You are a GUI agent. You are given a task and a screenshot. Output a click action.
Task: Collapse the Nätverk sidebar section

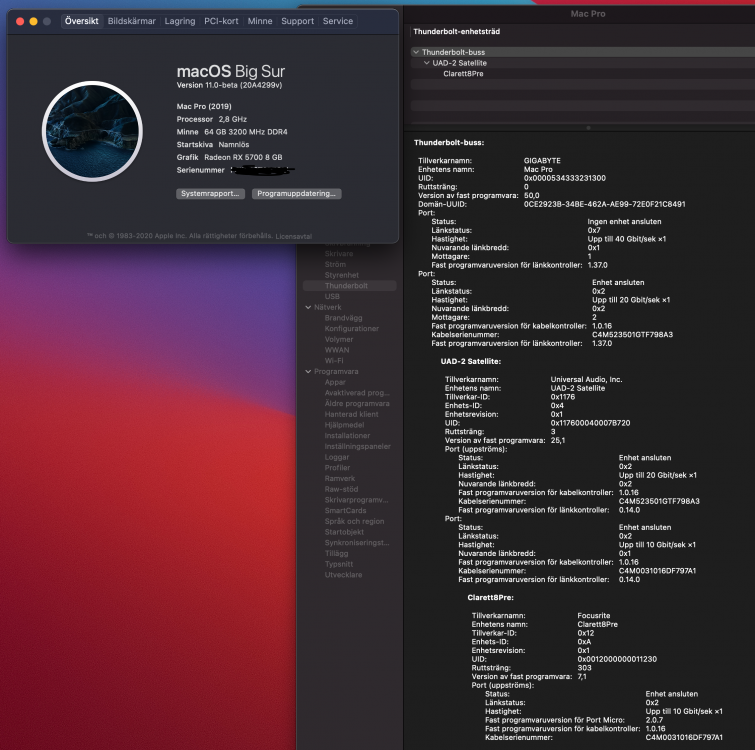[308, 307]
